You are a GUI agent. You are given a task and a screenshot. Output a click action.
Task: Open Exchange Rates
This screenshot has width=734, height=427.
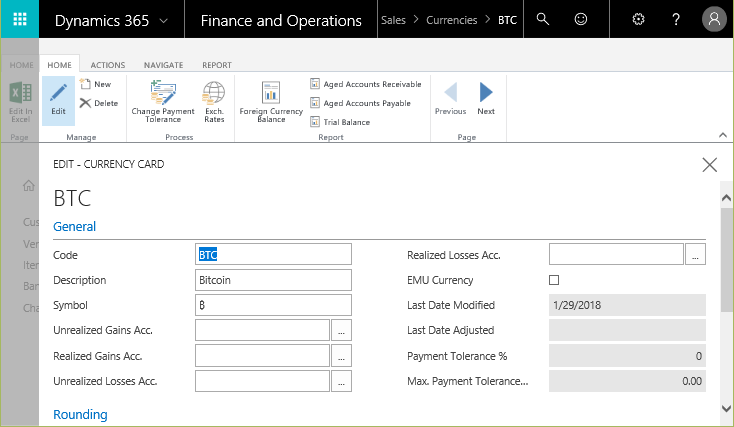(x=214, y=100)
